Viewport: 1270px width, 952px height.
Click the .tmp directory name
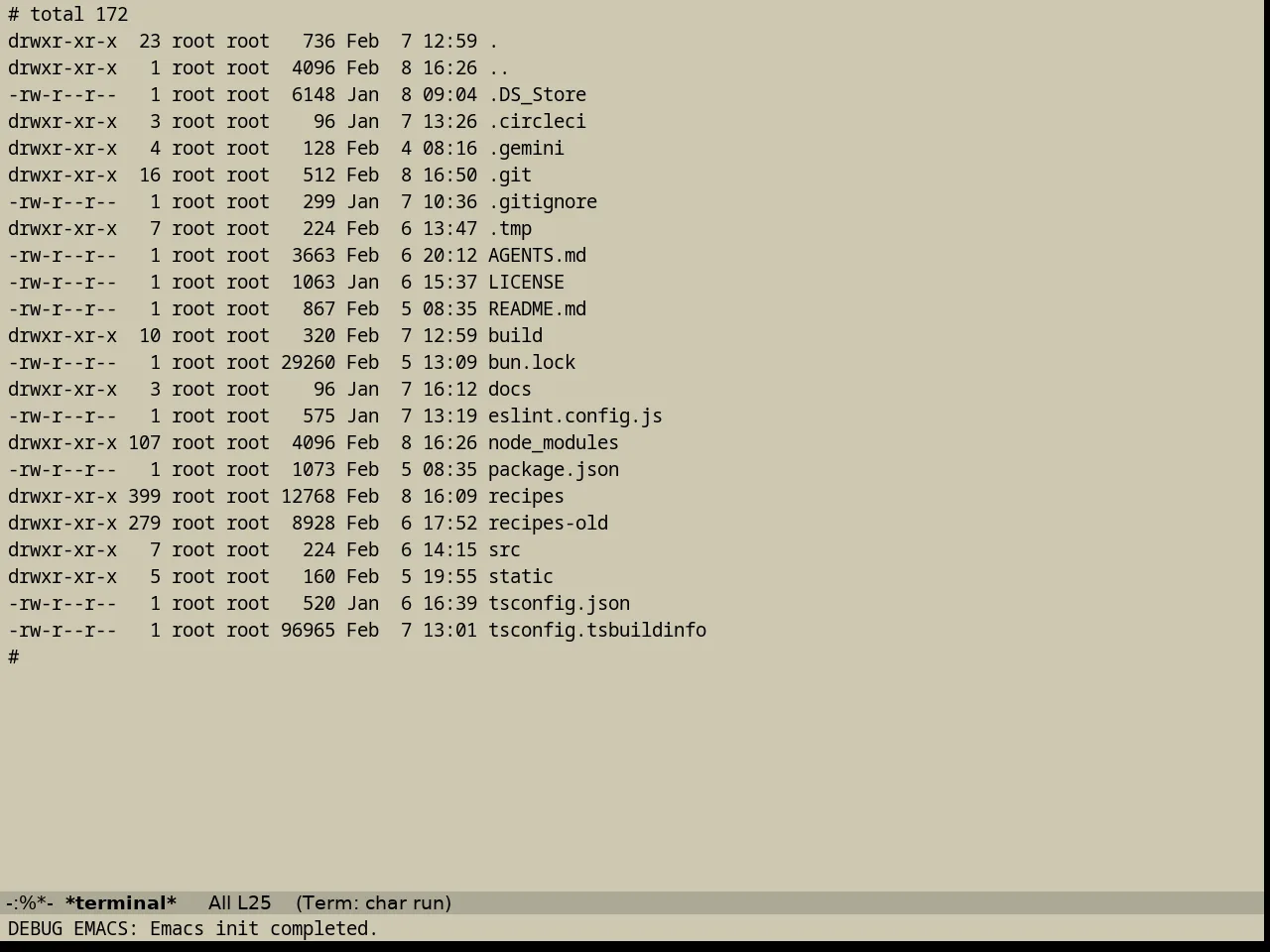pyautogui.click(x=510, y=229)
